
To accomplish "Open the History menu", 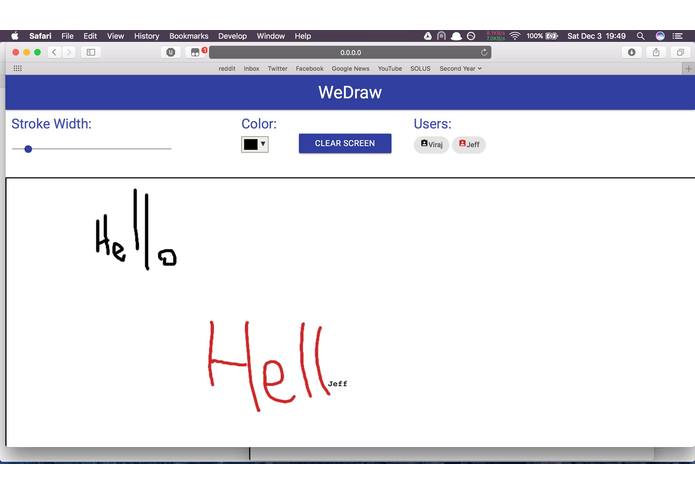I will [146, 36].
